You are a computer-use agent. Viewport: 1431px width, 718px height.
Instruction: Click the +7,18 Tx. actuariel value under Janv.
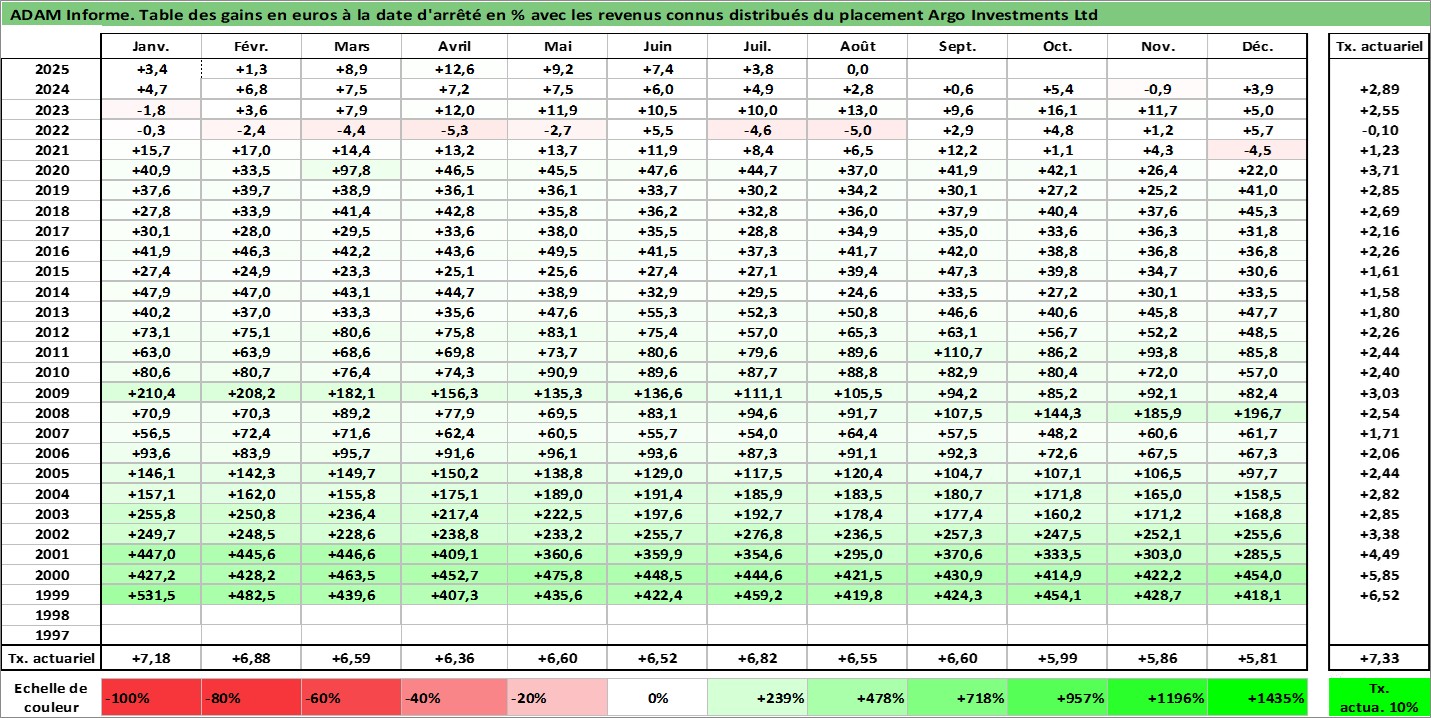click(152, 658)
